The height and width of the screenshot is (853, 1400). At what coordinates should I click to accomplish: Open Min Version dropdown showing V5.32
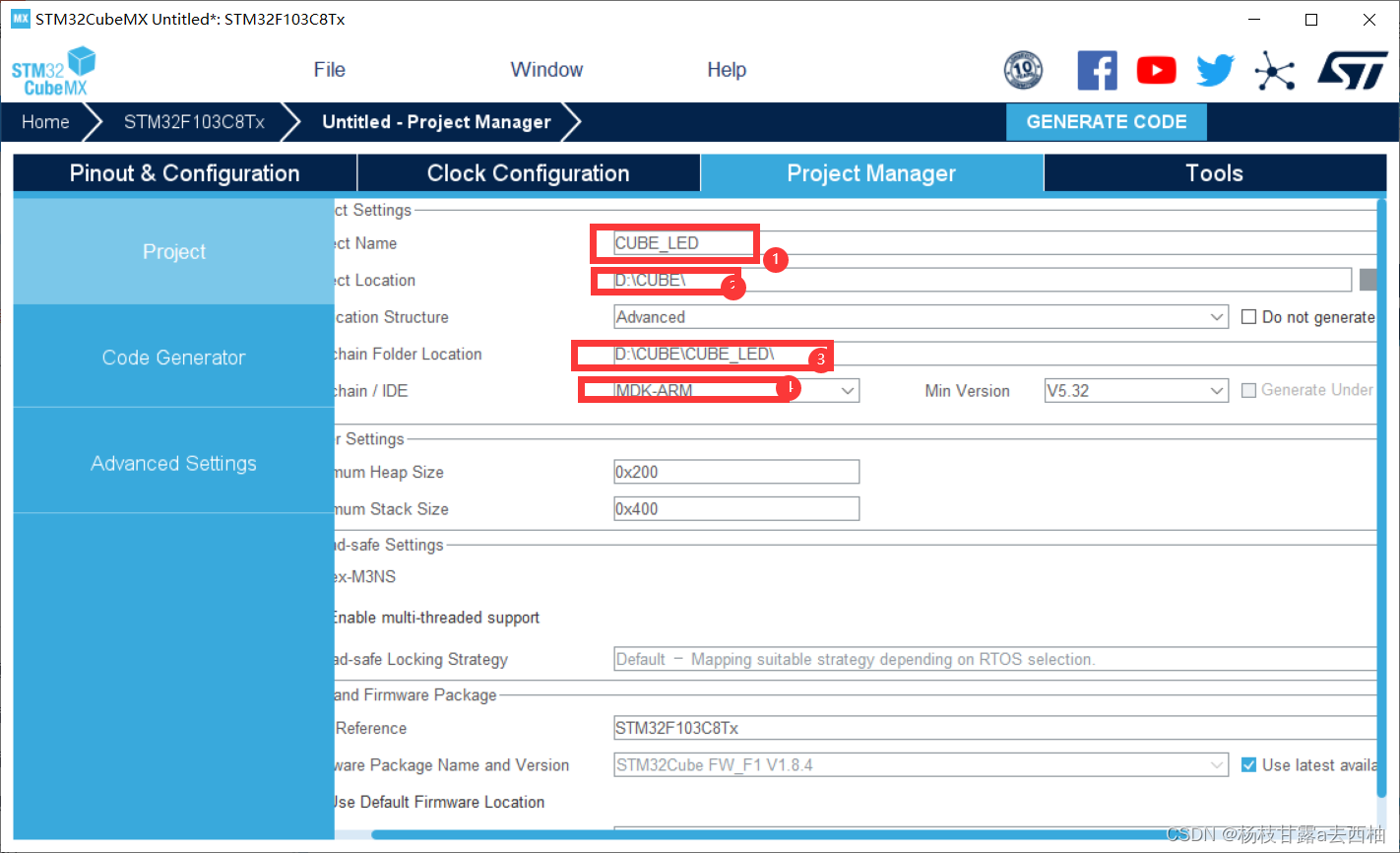(1136, 391)
